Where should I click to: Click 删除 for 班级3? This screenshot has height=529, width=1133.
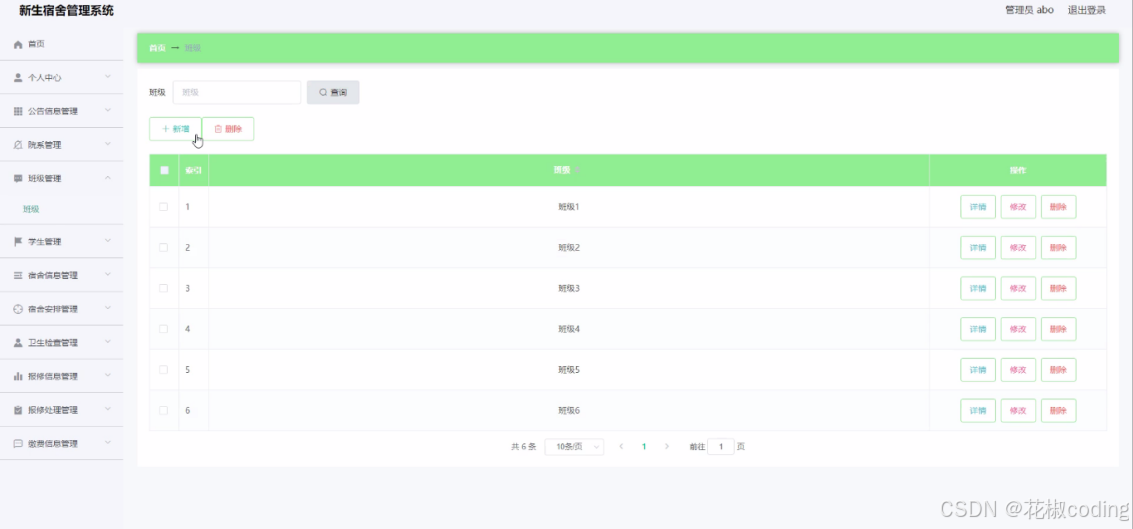pyautogui.click(x=1059, y=288)
